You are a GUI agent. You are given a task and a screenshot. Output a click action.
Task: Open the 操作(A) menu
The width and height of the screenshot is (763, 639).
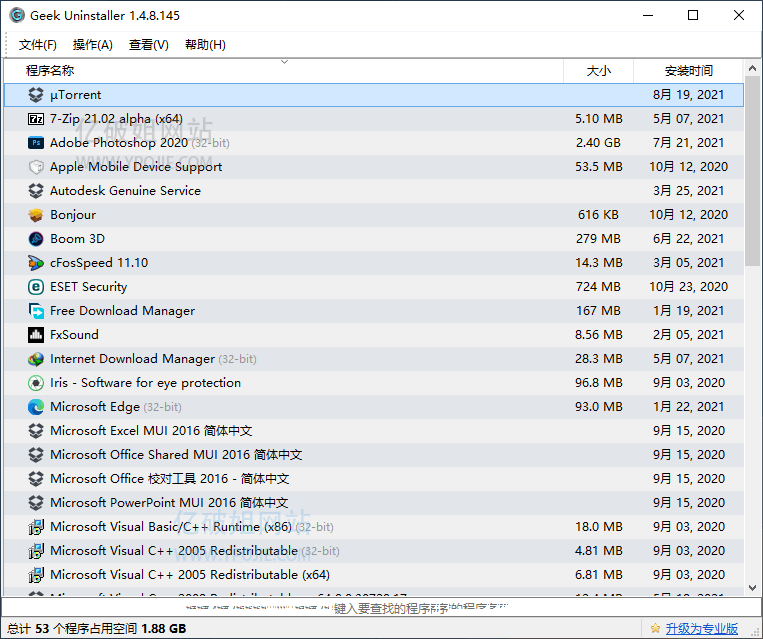coord(92,45)
